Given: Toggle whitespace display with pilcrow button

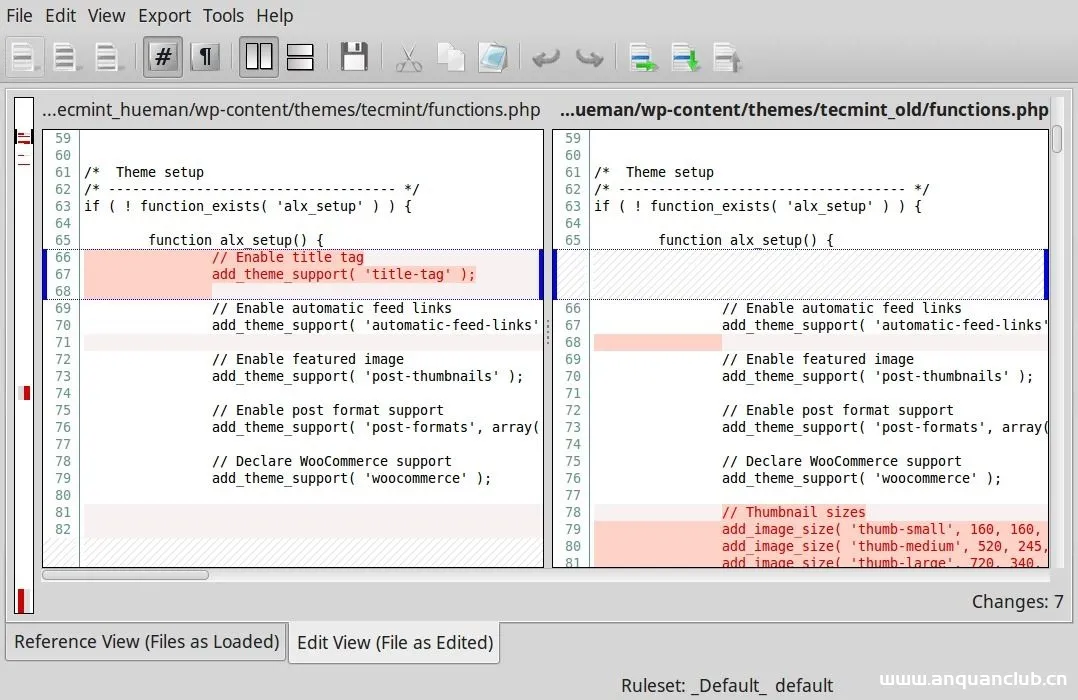Looking at the screenshot, I should (x=205, y=56).
